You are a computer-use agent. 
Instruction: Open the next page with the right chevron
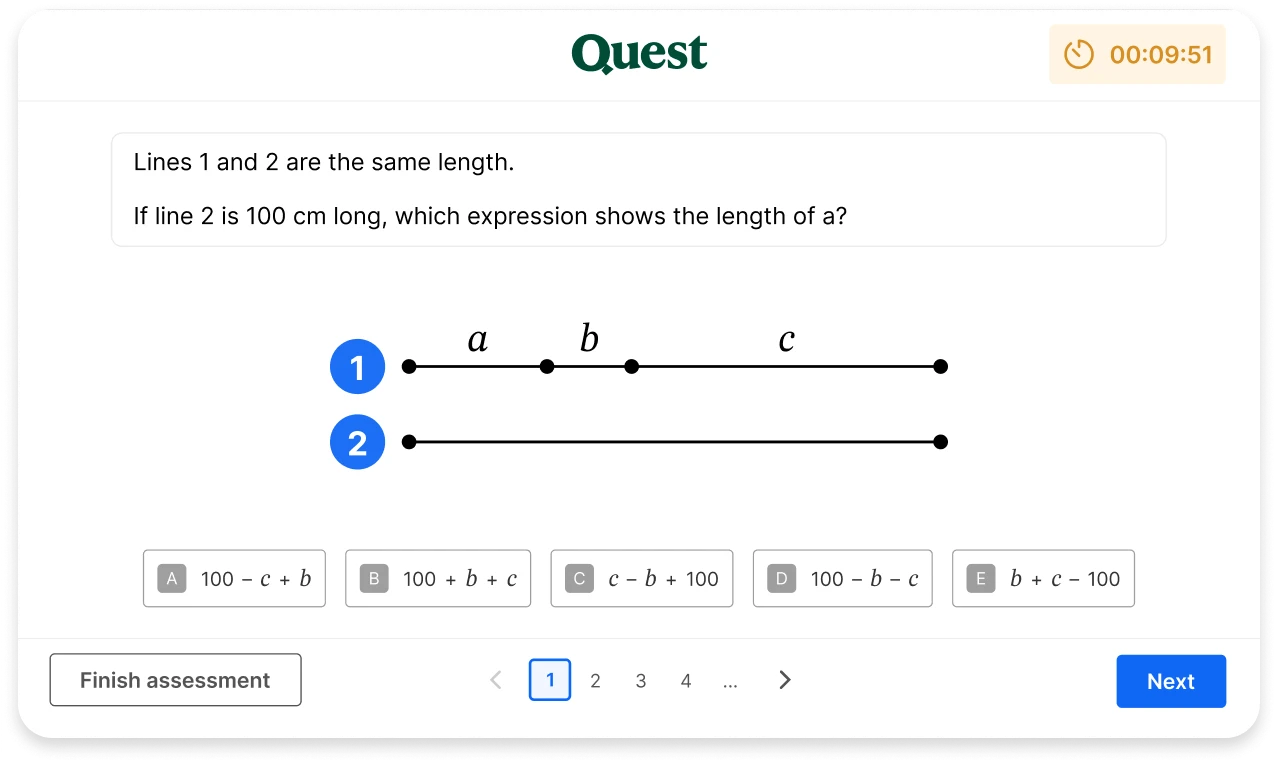coord(784,679)
